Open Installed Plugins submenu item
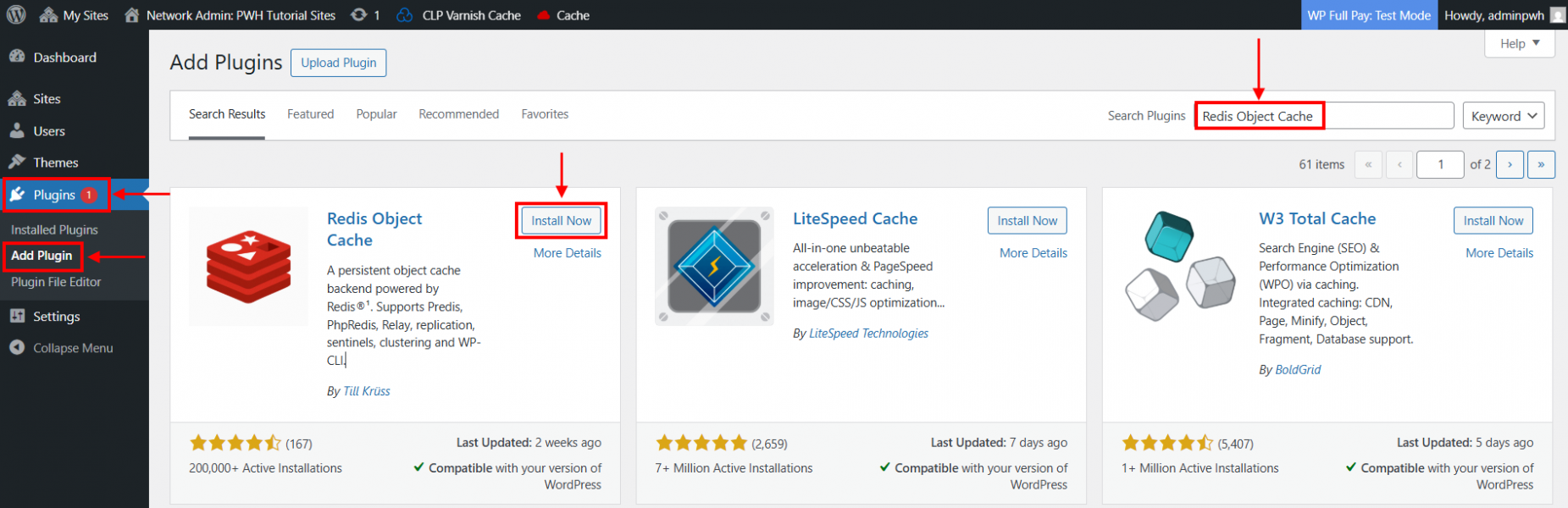The image size is (1568, 508). click(54, 229)
